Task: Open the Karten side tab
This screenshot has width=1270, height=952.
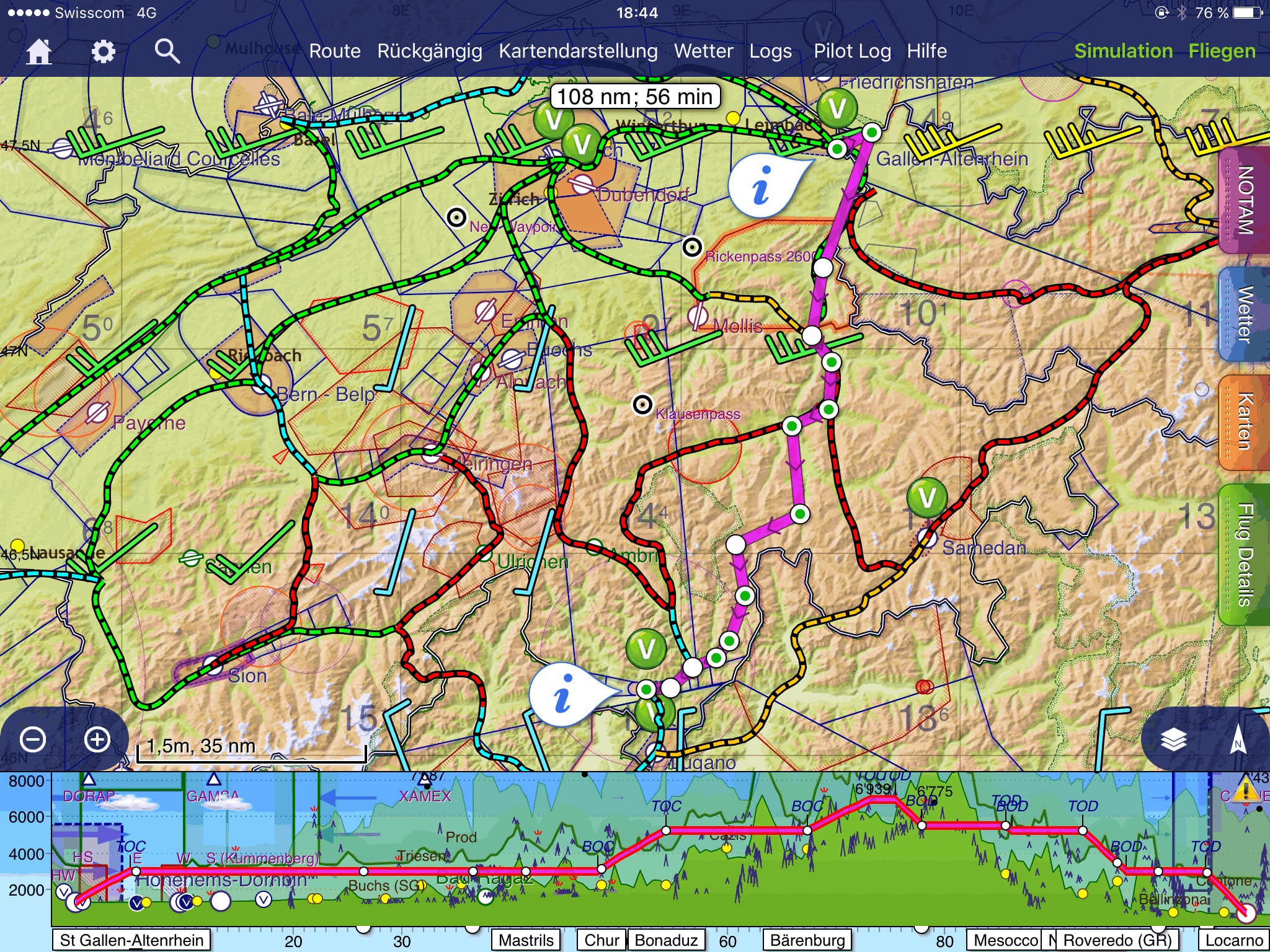Action: (1245, 423)
